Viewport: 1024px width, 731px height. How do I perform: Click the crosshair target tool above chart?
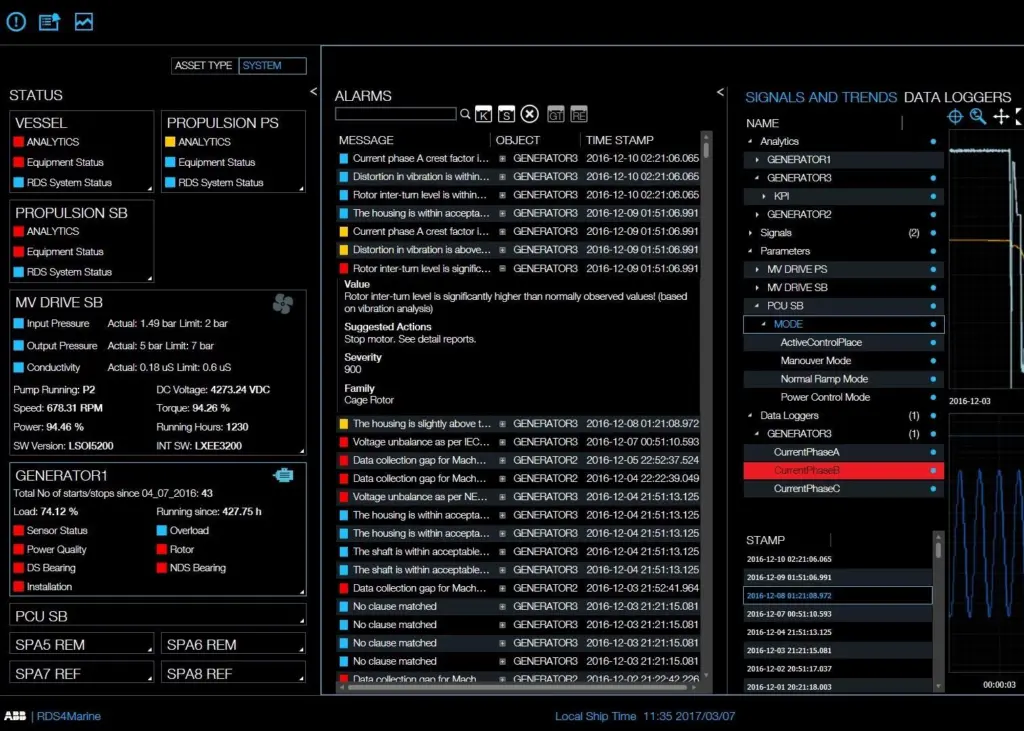click(x=955, y=116)
